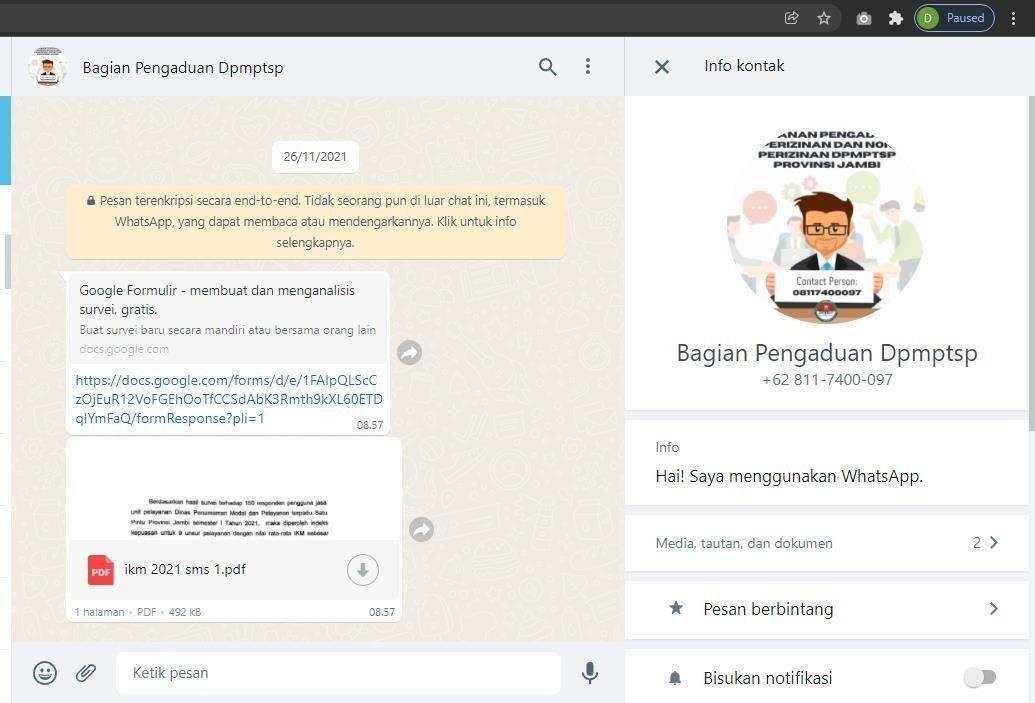Forward the Google Formulir link message
The width and height of the screenshot is (1035, 703).
pos(409,352)
